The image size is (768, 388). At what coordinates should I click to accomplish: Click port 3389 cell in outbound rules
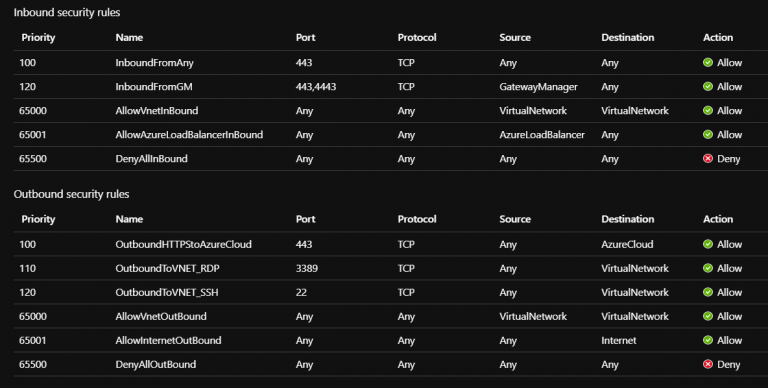pos(307,268)
